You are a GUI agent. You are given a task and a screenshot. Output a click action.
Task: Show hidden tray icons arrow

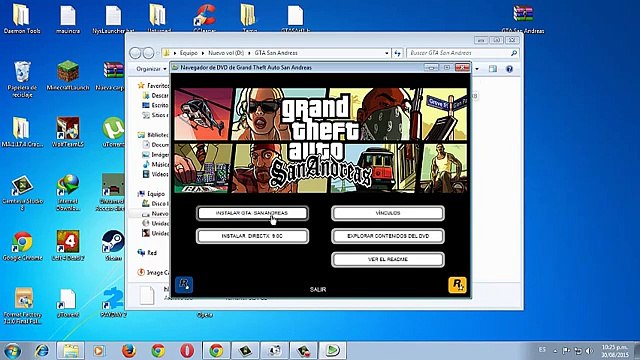555,351
